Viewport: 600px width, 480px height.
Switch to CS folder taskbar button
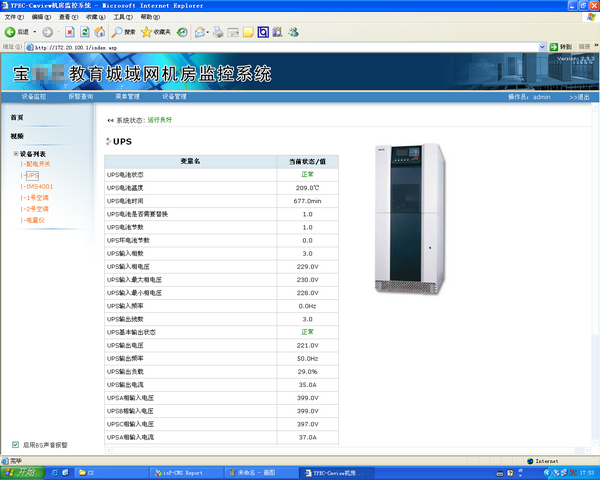coord(111,473)
